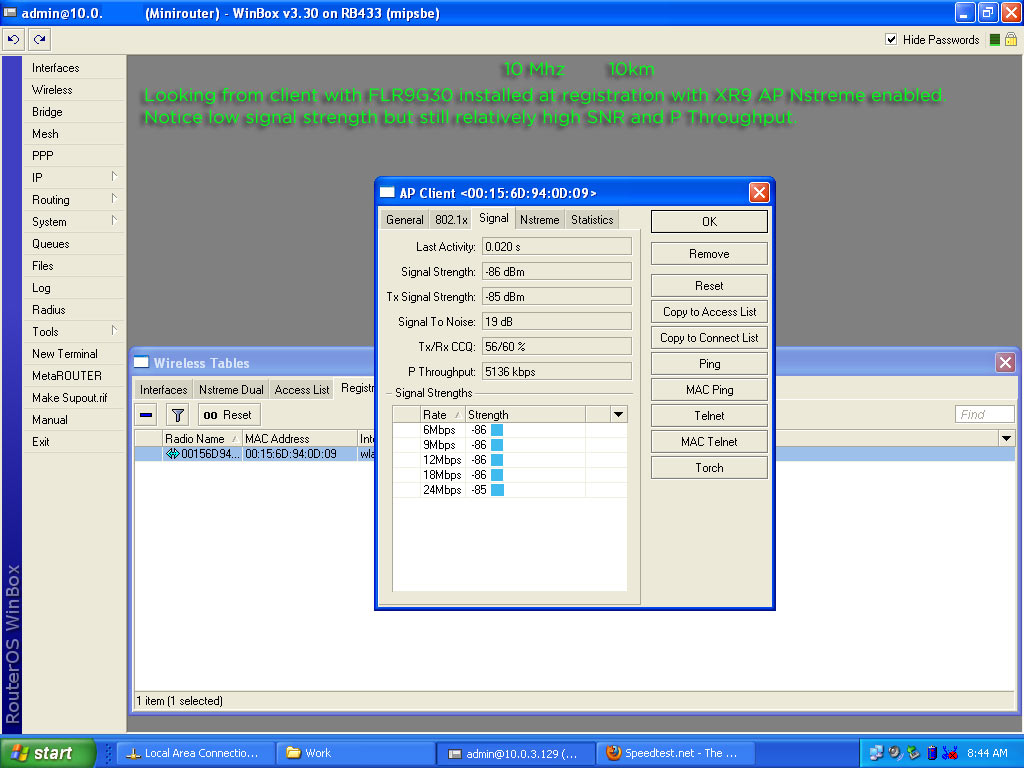
Task: Click the Find field in Wireless Tables
Action: click(x=984, y=415)
